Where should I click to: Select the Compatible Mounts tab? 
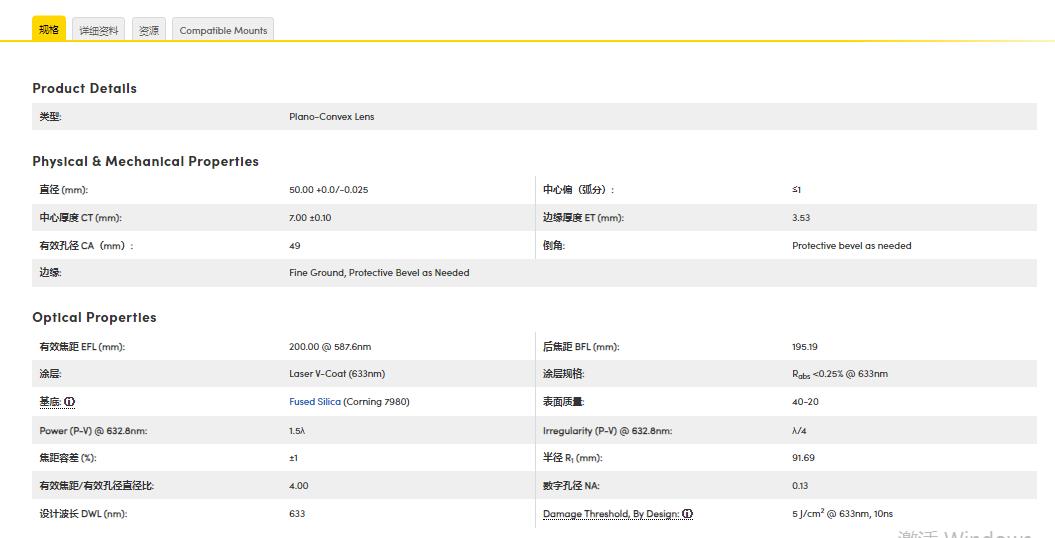pyautogui.click(x=223, y=30)
